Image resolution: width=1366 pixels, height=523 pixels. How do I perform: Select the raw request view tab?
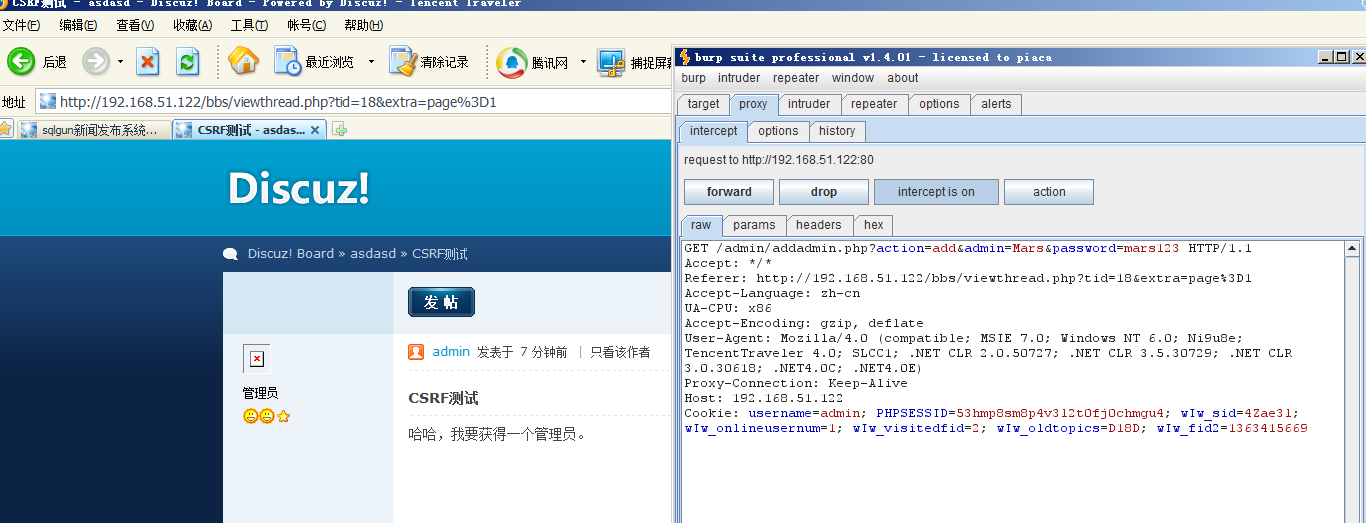coord(701,225)
